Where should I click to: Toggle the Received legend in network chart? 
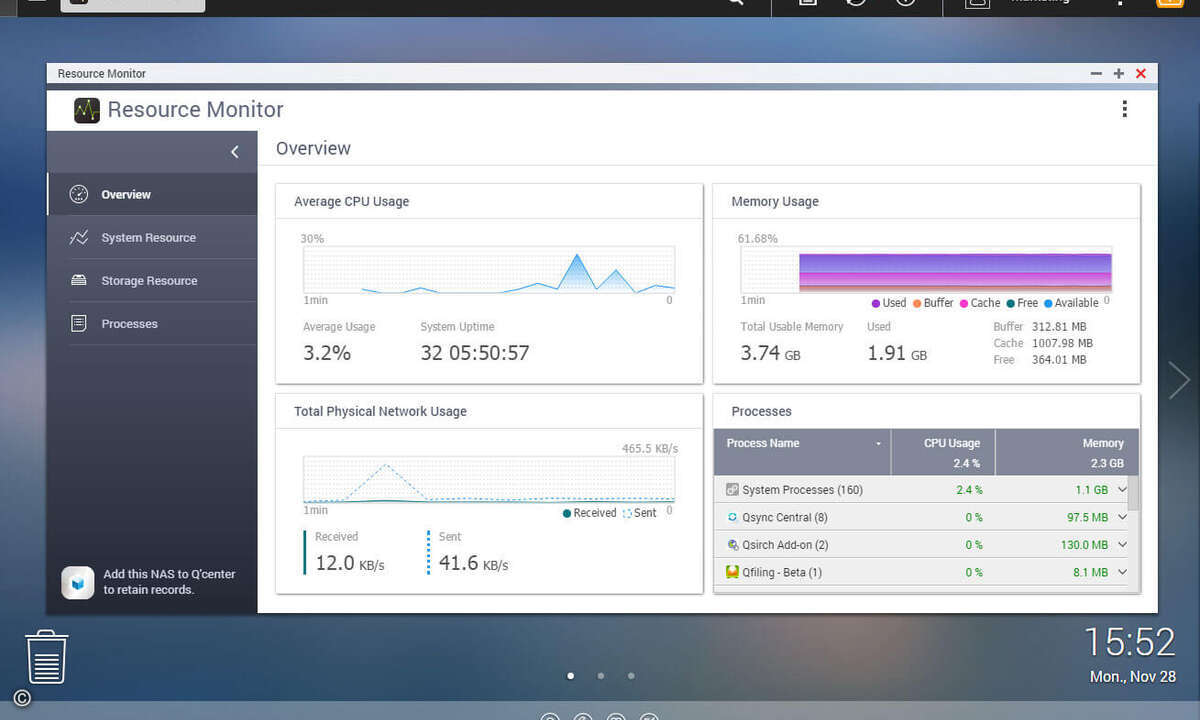coord(589,513)
